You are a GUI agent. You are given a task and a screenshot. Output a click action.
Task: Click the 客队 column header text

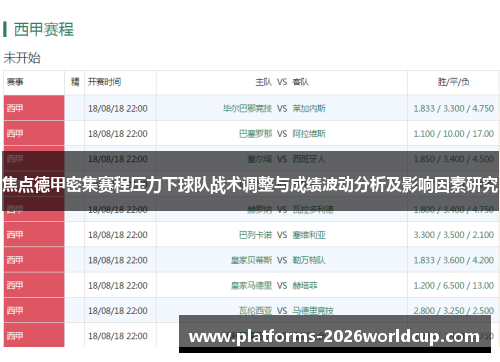[x=301, y=82]
